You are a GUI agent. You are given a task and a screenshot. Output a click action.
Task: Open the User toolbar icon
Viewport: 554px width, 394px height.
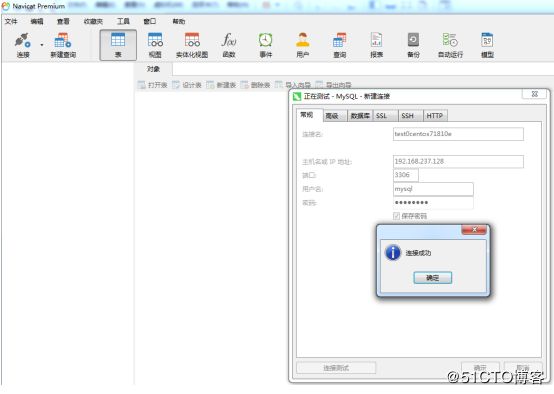pos(302,45)
